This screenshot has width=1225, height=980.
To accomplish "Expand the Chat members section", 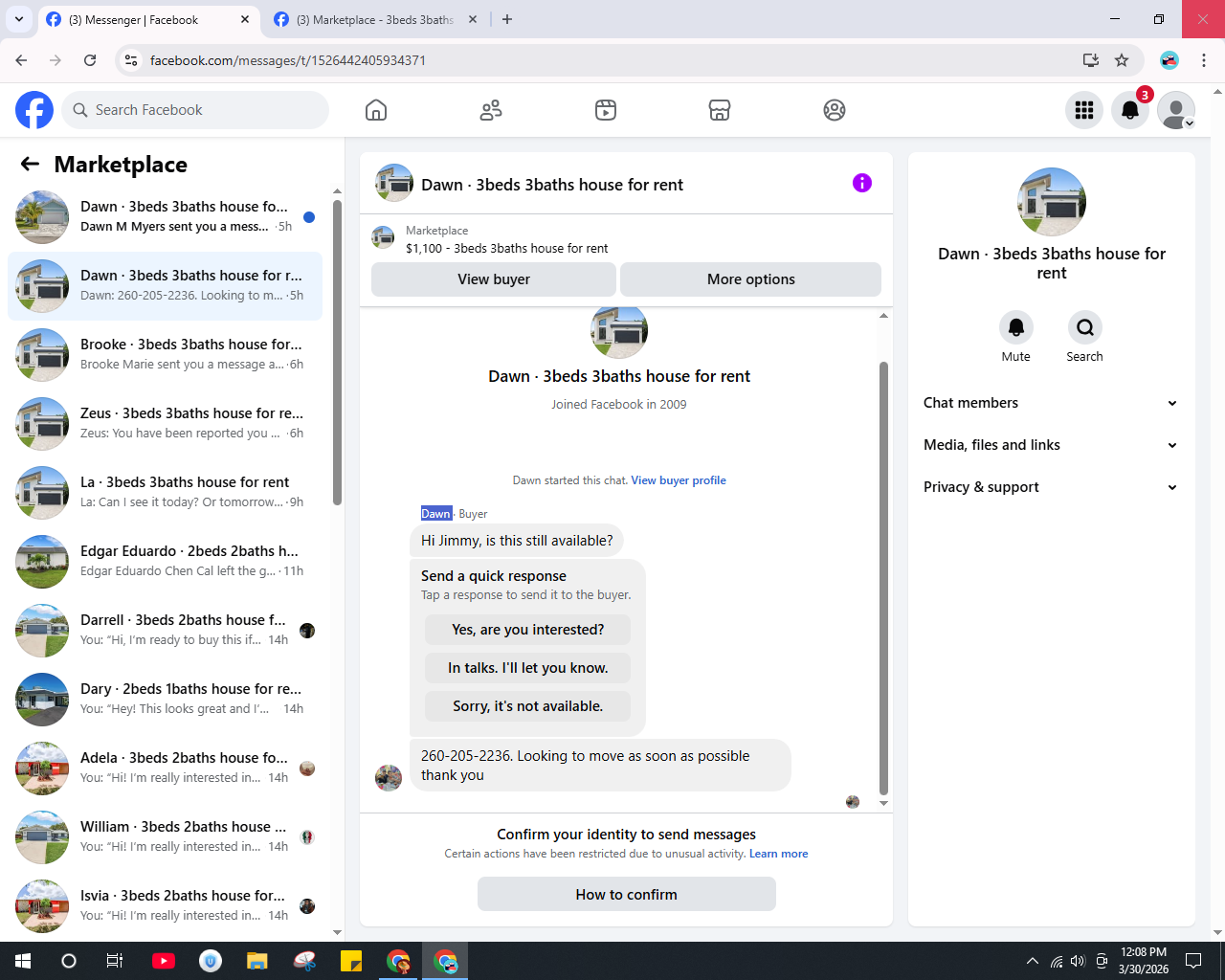I will (x=1051, y=403).
